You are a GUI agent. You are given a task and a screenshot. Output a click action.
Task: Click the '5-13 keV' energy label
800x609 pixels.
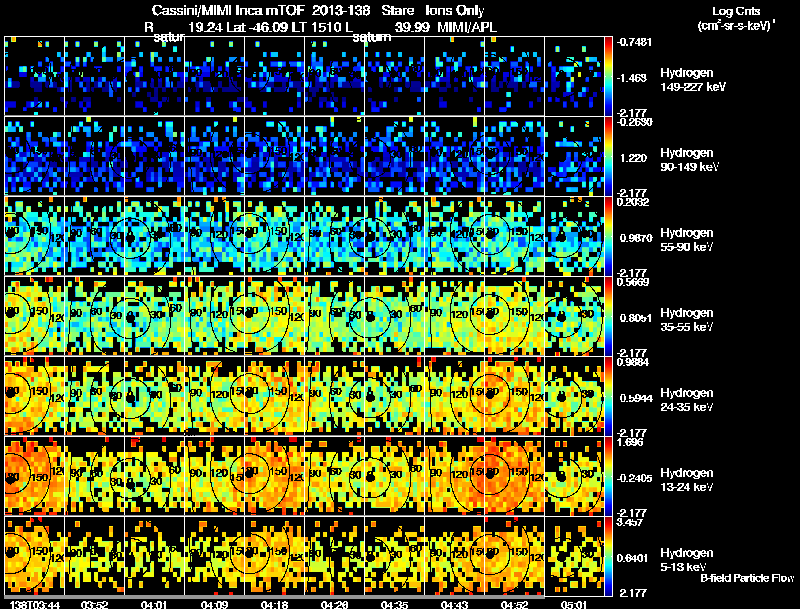[683, 567]
